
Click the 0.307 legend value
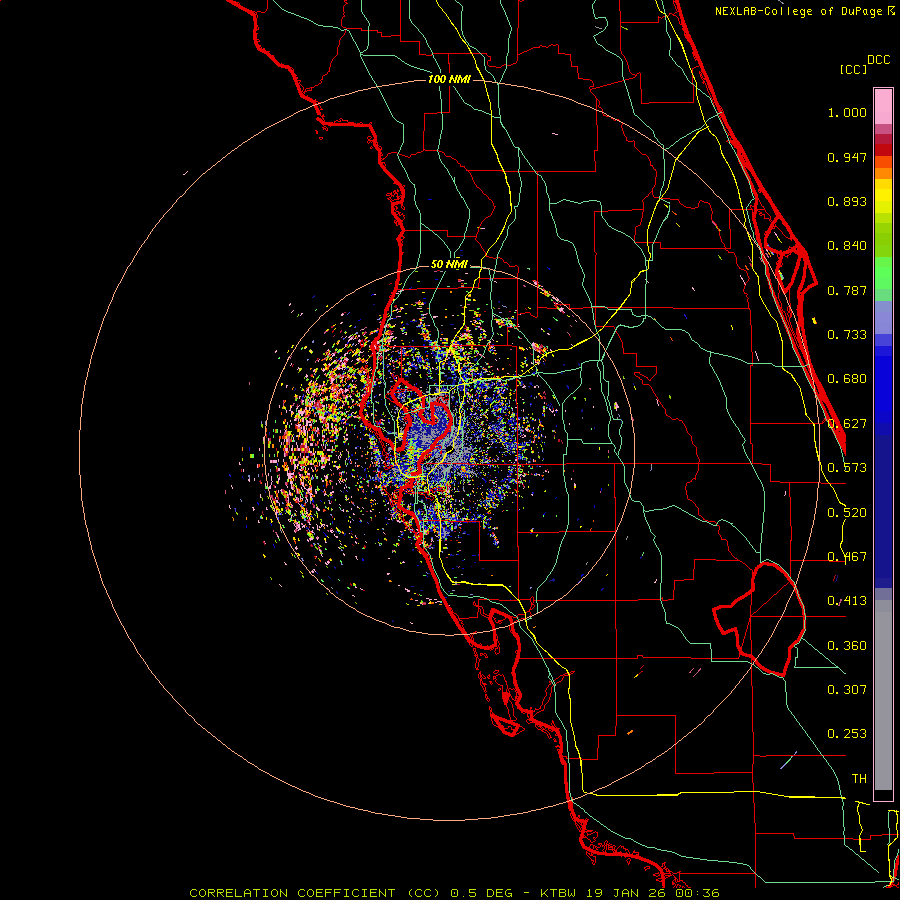pyautogui.click(x=847, y=689)
